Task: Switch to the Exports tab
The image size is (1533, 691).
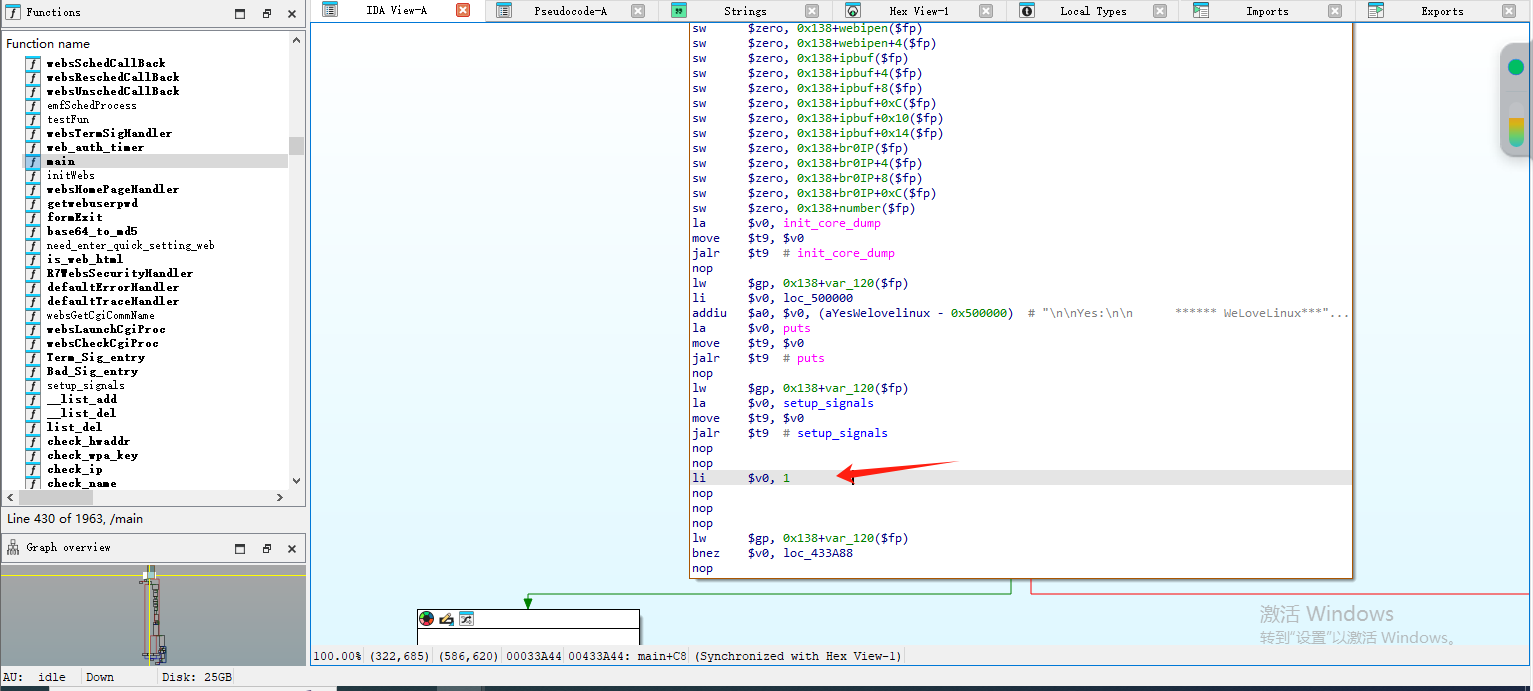Action: [x=1442, y=11]
